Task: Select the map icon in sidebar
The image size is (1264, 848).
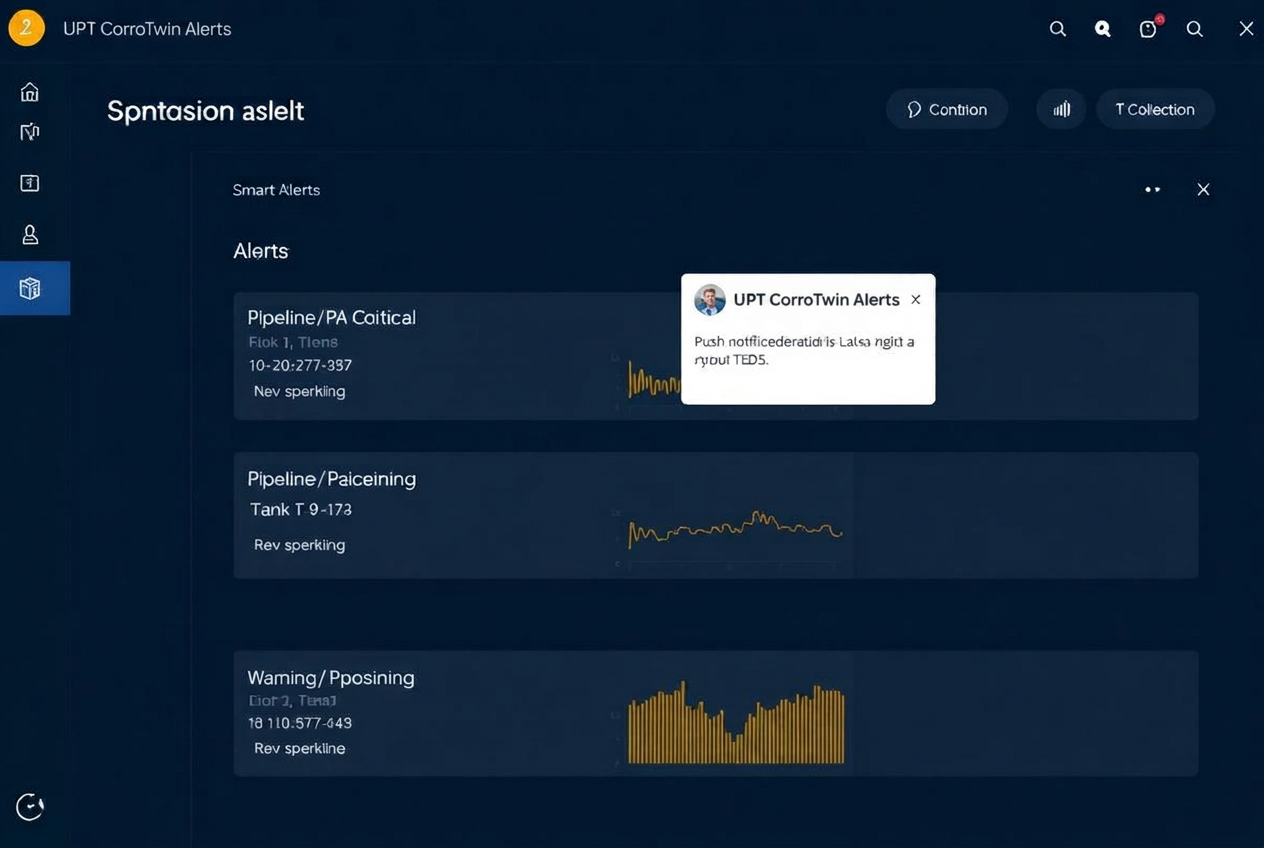Action: point(30,132)
